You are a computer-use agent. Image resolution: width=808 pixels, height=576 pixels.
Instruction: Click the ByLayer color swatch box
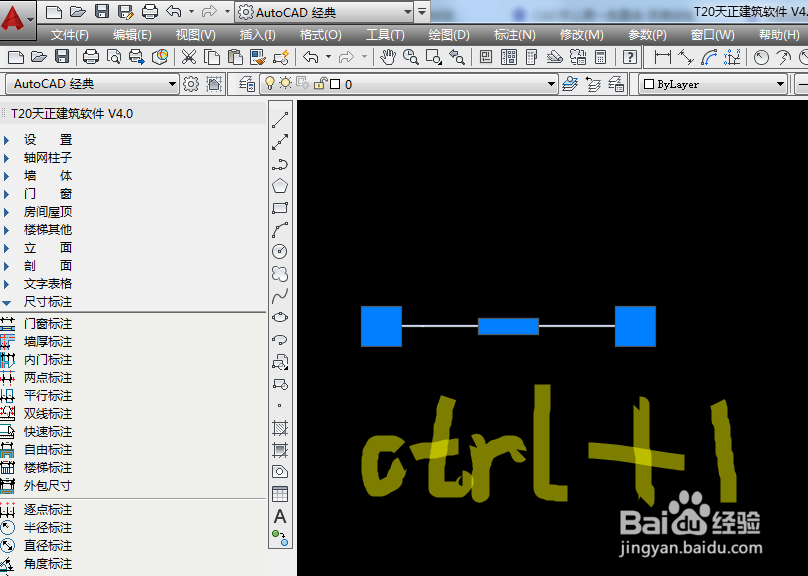[649, 83]
